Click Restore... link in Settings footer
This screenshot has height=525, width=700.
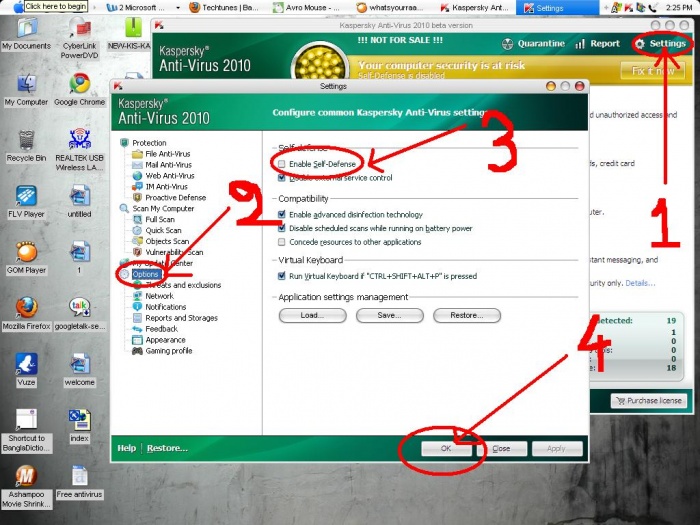[x=167, y=448]
